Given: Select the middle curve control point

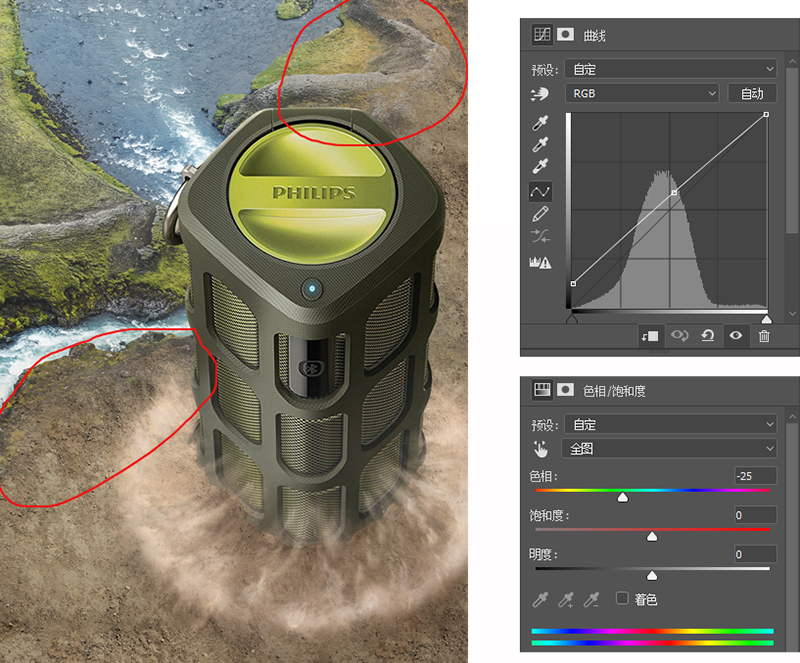Looking at the screenshot, I should coord(674,192).
